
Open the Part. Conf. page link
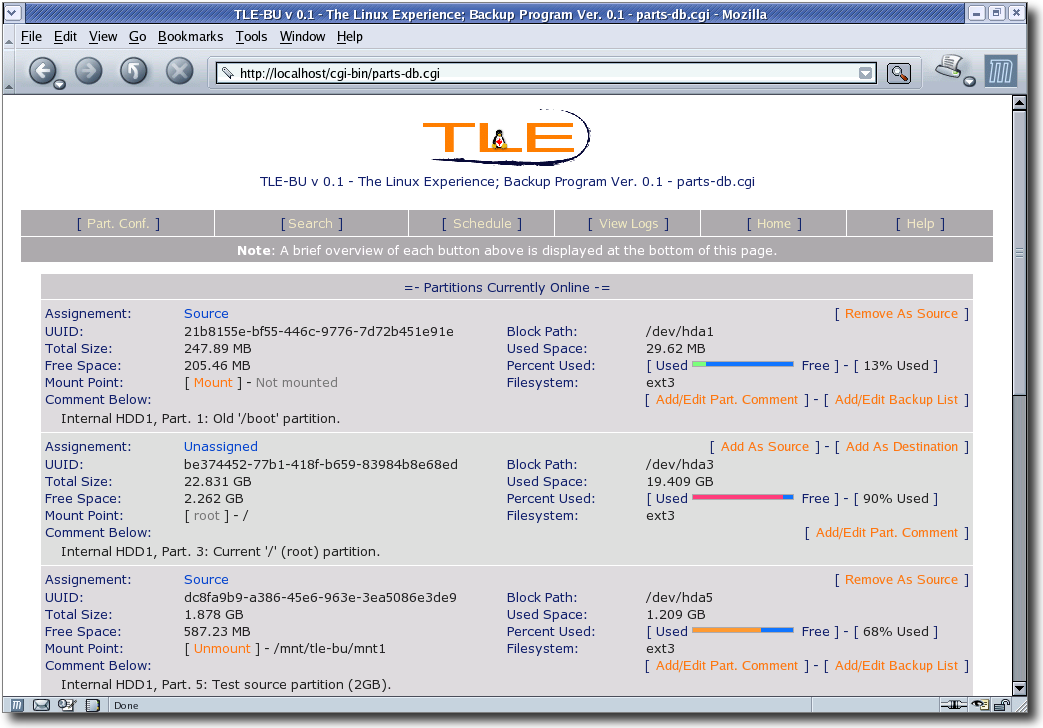[x=118, y=224]
